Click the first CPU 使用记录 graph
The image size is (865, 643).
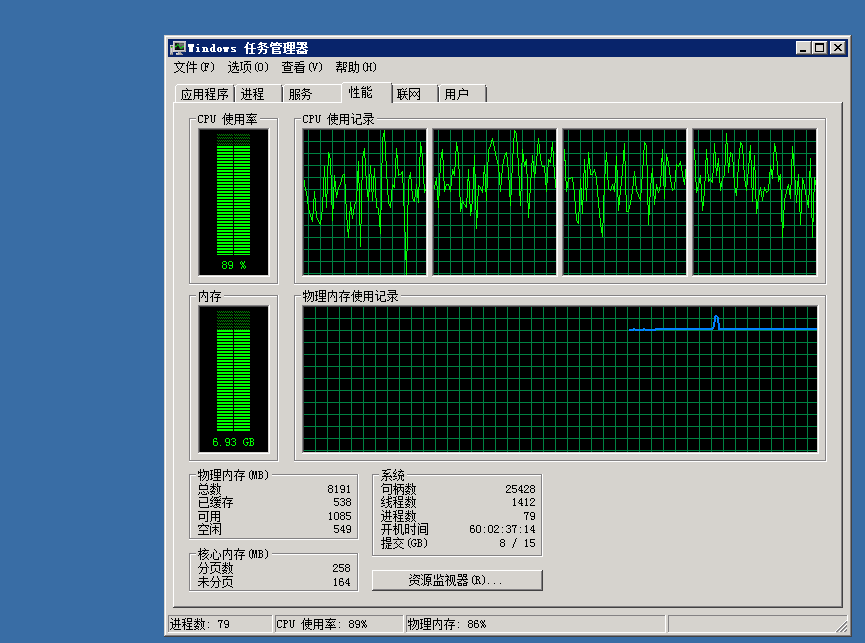pyautogui.click(x=364, y=201)
